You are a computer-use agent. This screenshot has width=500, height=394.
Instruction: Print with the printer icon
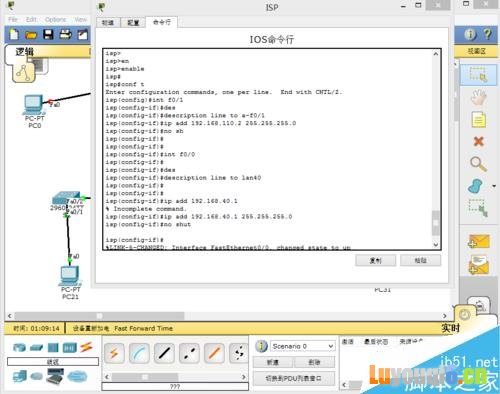(x=65, y=34)
